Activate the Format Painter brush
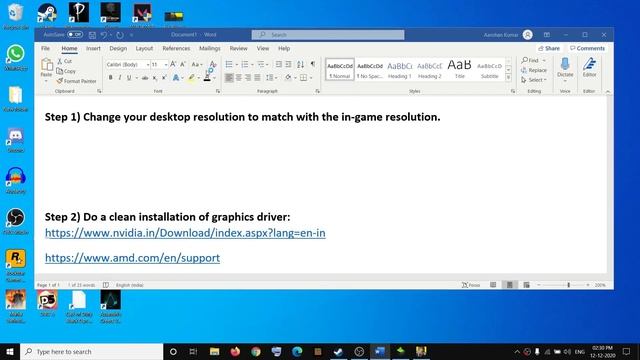Screen dimensions: 640x360 coord(76,81)
